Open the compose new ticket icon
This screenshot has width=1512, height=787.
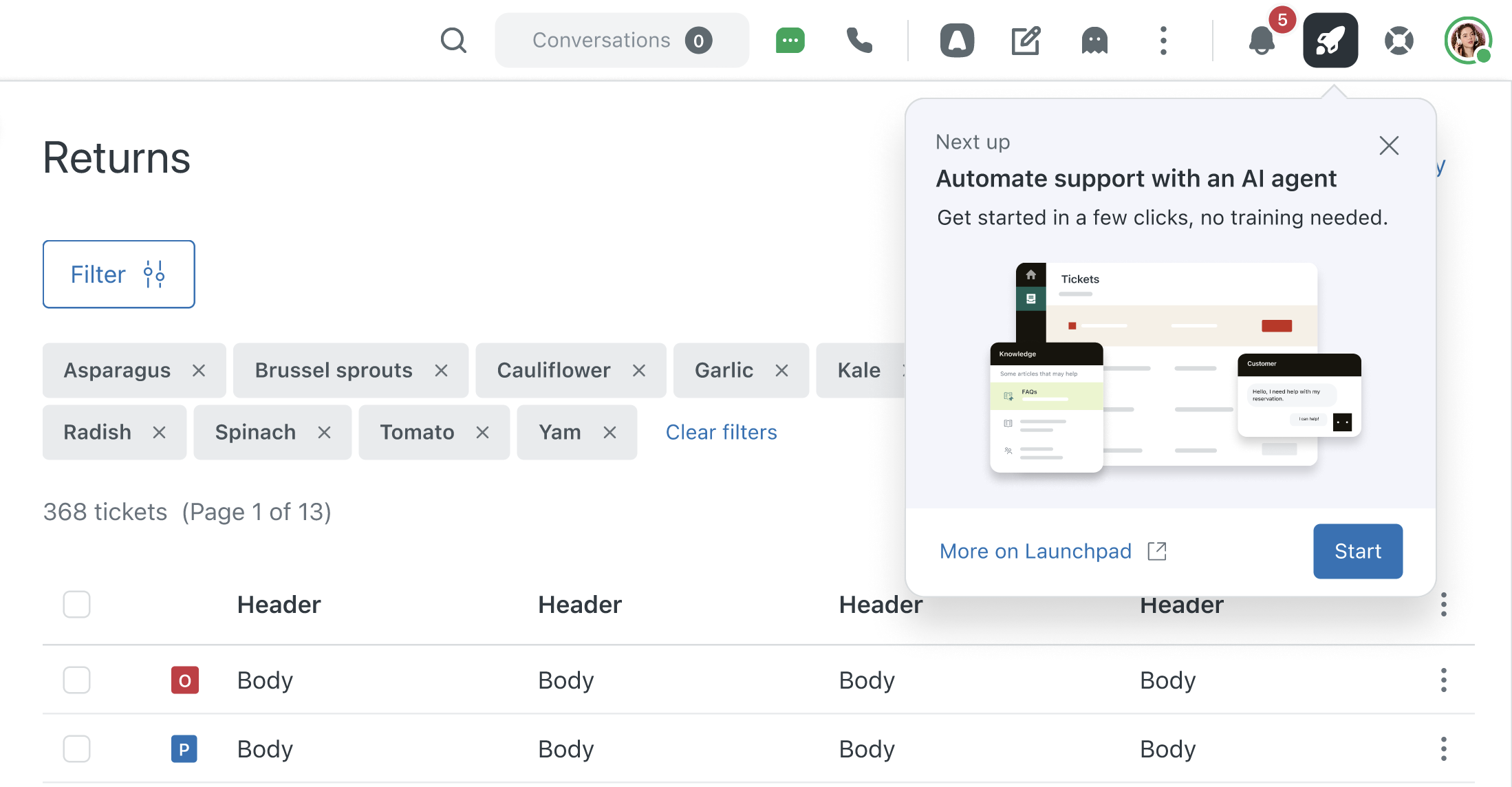pyautogui.click(x=1026, y=41)
